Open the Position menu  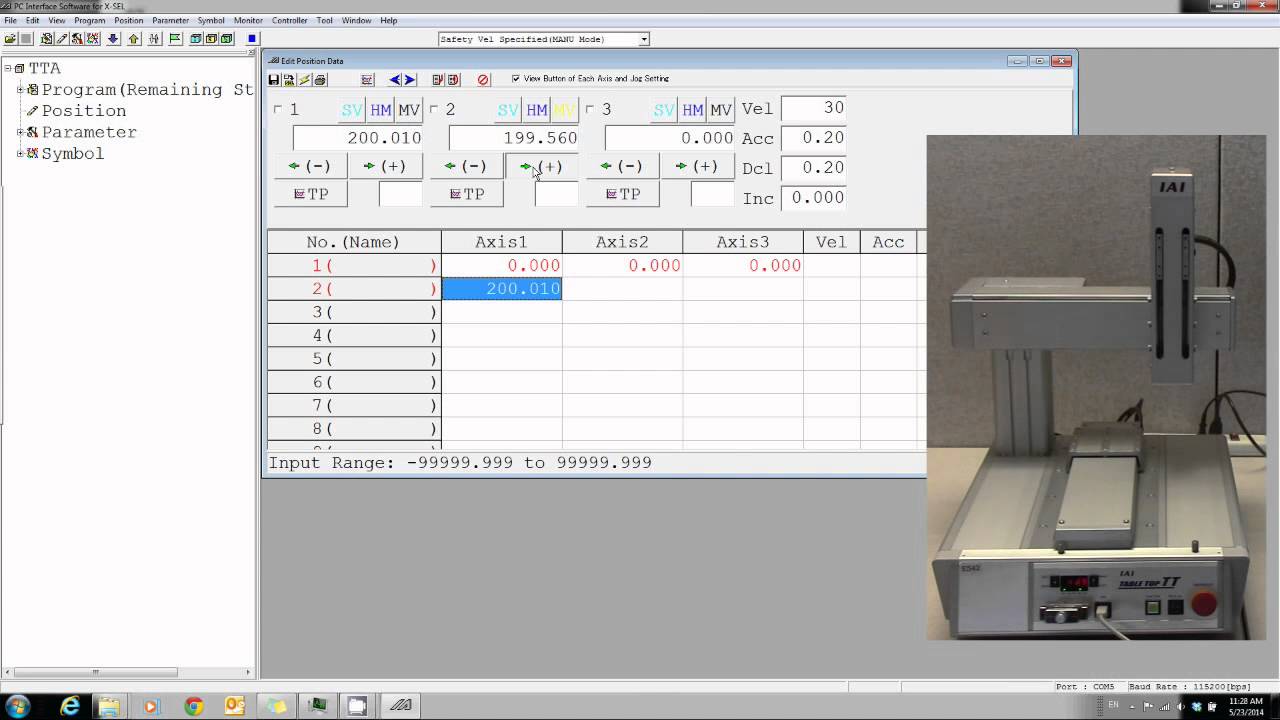pyautogui.click(x=129, y=20)
